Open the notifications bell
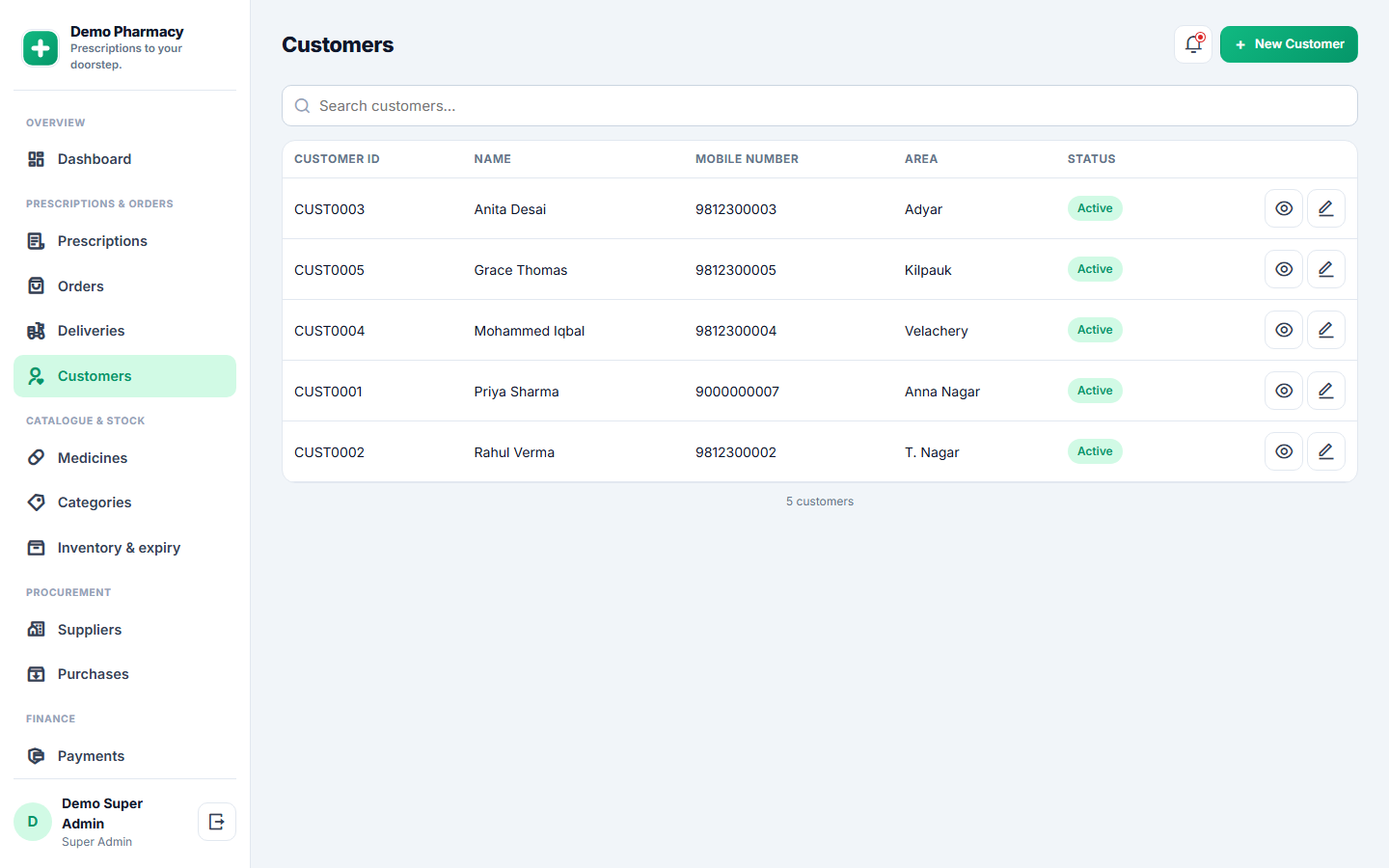1389x868 pixels. (x=1193, y=44)
